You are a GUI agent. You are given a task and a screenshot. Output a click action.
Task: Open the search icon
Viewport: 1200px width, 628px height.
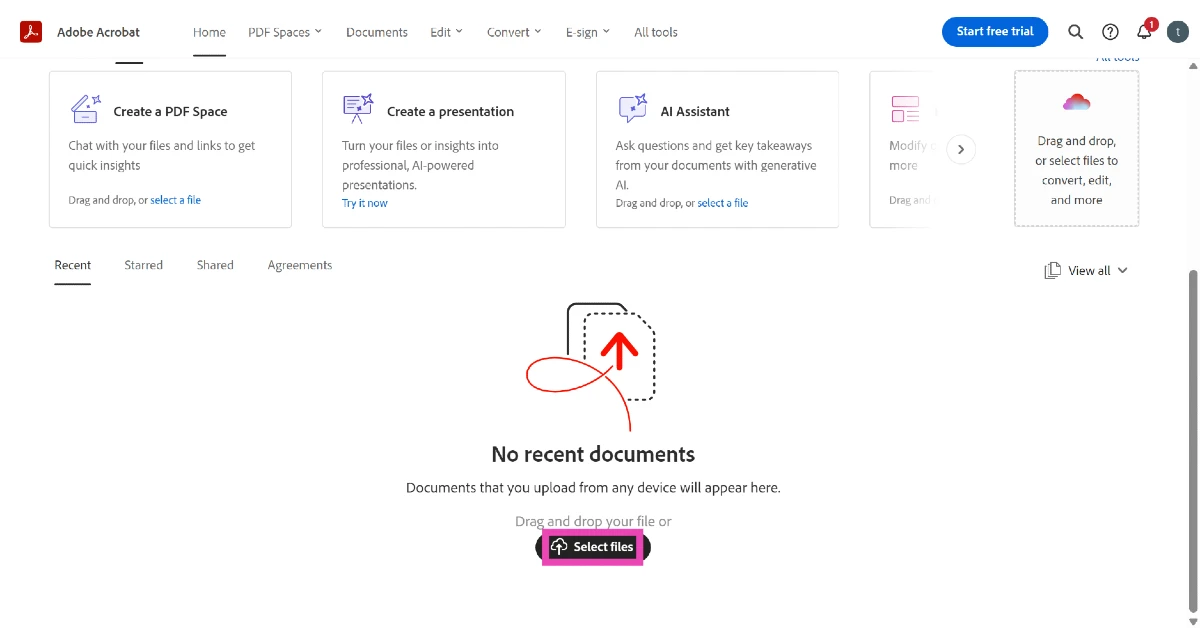coord(1075,31)
